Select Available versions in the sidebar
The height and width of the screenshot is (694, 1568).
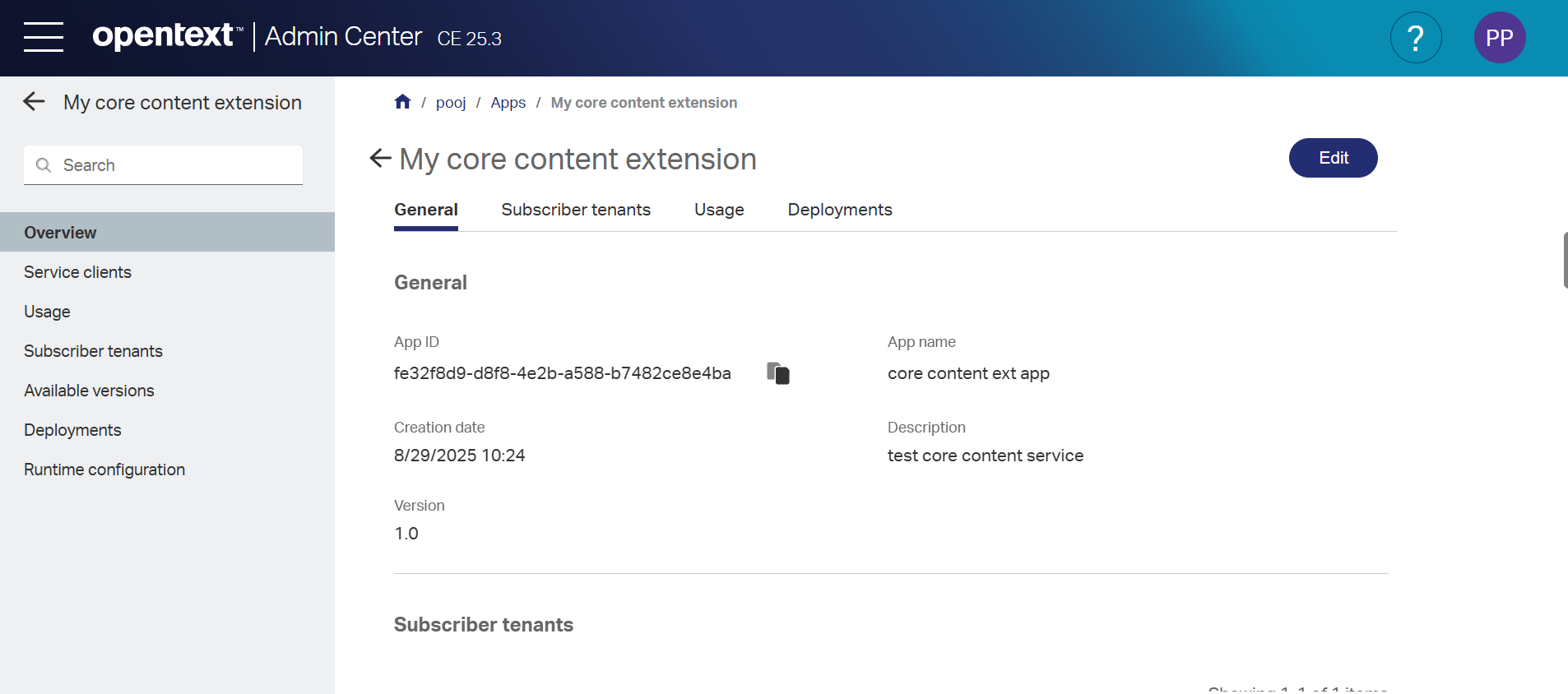[x=167, y=391]
